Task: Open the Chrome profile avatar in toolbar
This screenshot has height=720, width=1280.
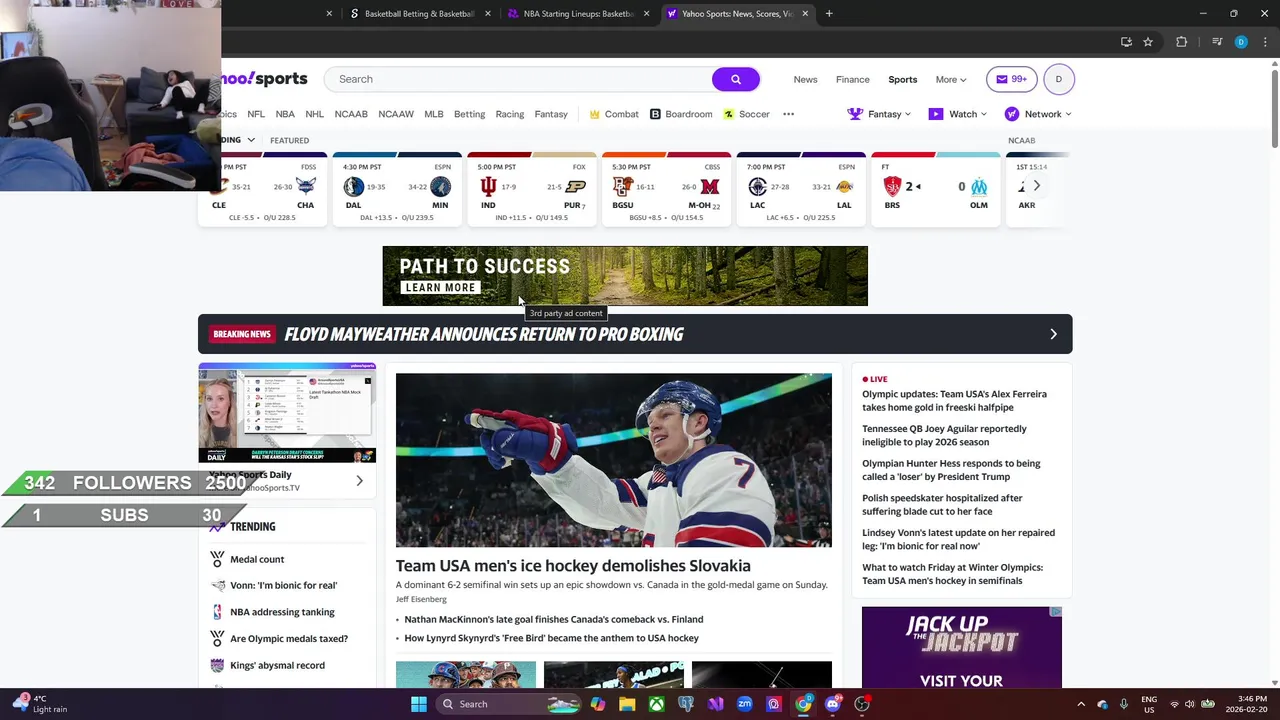Action: 1241,42
